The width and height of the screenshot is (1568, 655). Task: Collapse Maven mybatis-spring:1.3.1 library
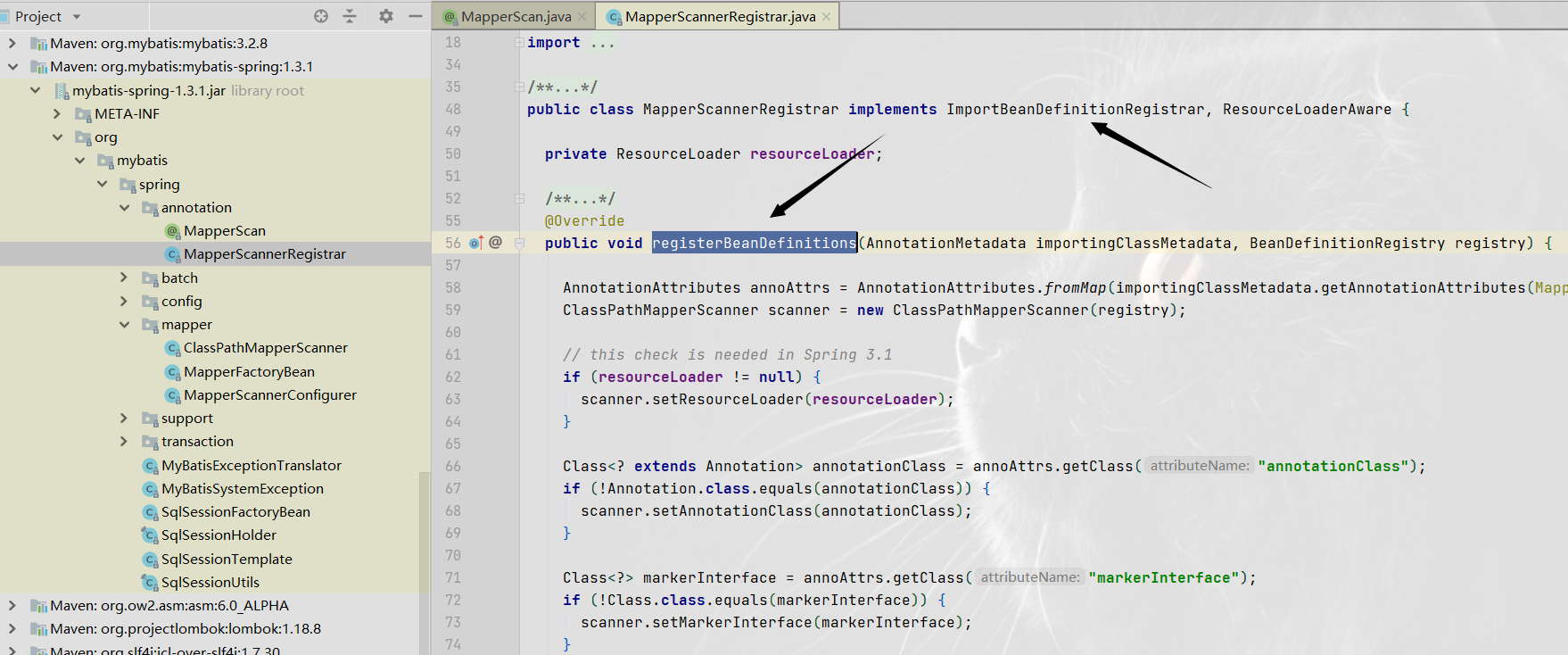[12, 66]
